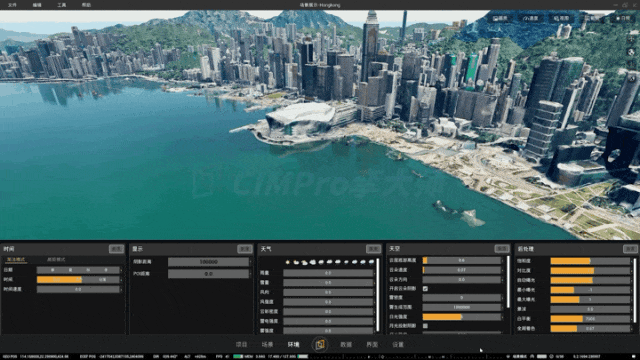
Task: Switch to the 项目 bottom tab
Action: 242,344
